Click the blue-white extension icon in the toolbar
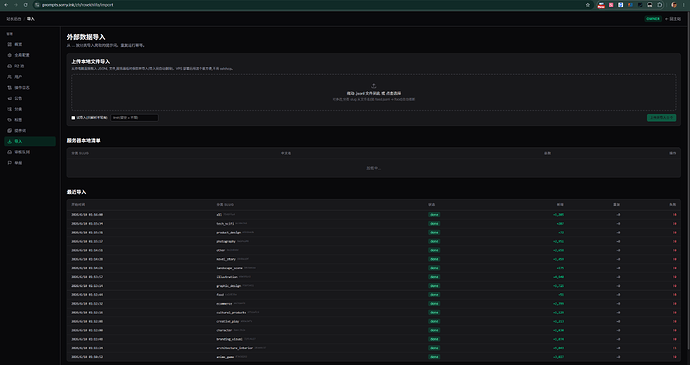Screen dimensions: 690x365 tap(620, 5)
